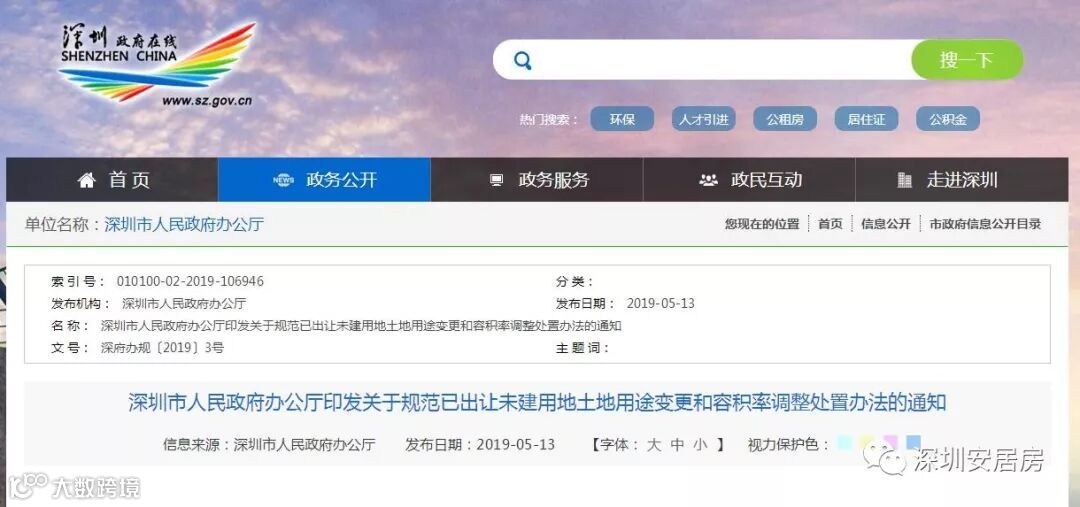This screenshot has height=507, width=1080.
Task: Select the small font size 小
Action: point(700,445)
